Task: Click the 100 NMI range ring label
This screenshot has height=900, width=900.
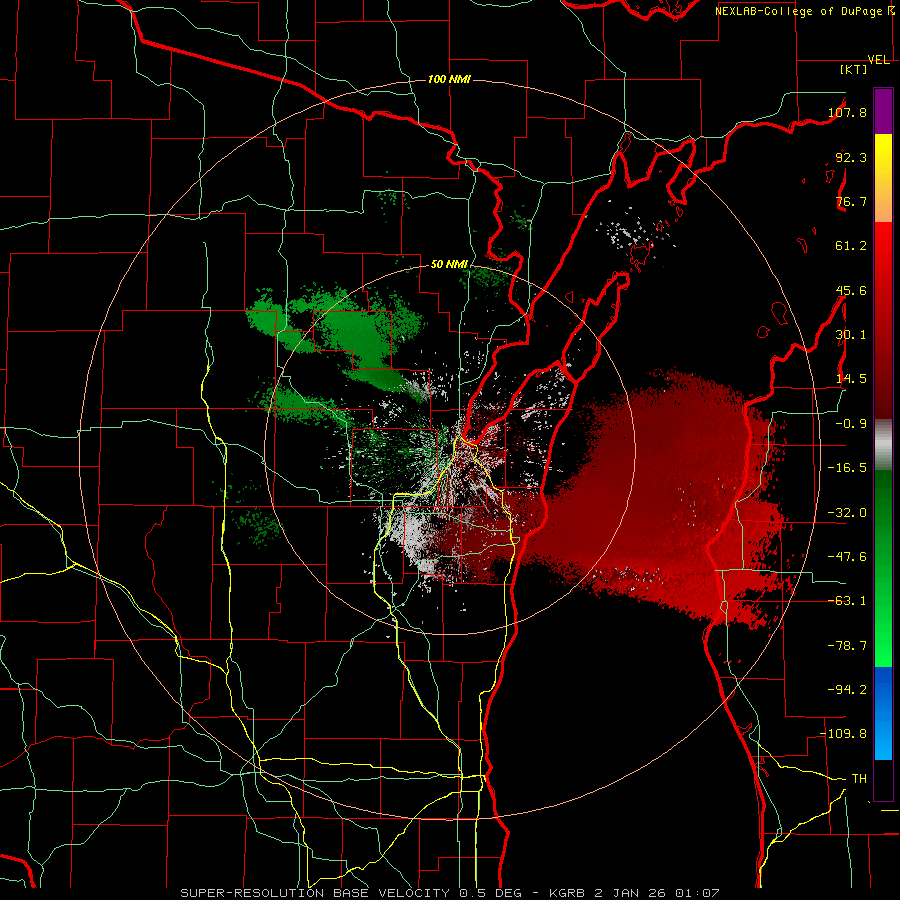Action: tap(449, 79)
